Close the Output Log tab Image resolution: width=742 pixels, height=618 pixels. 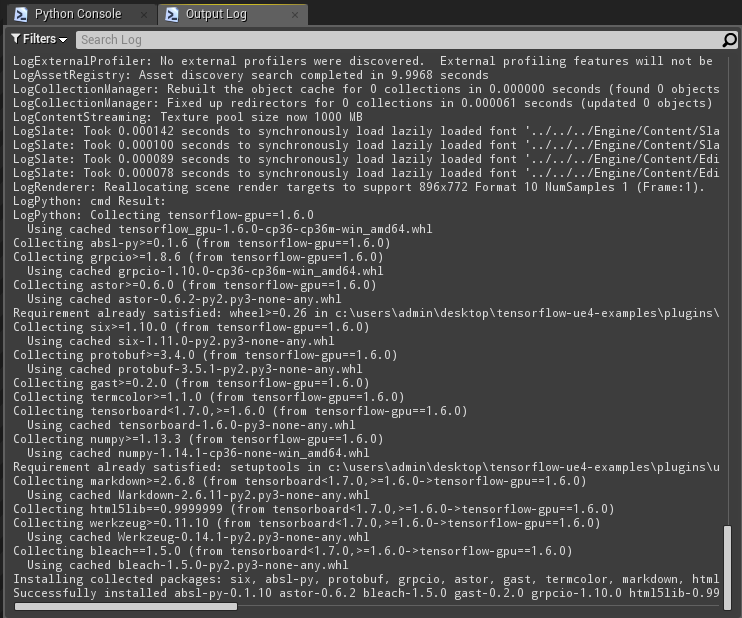tap(294, 15)
